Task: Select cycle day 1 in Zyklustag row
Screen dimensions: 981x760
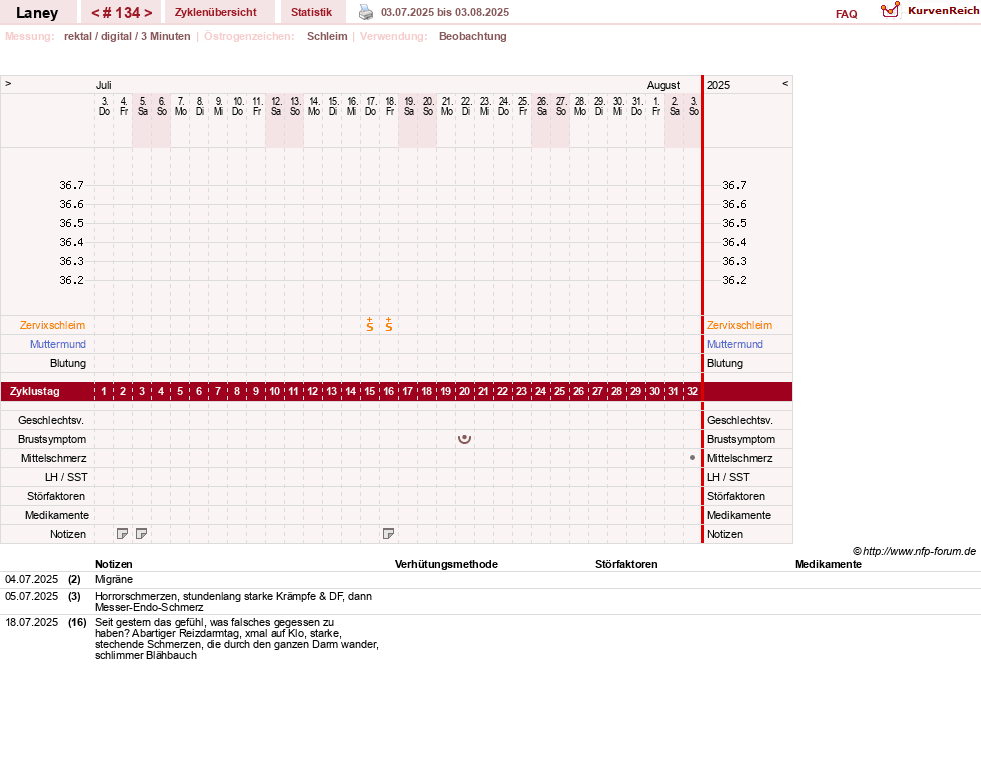Action: [104, 391]
